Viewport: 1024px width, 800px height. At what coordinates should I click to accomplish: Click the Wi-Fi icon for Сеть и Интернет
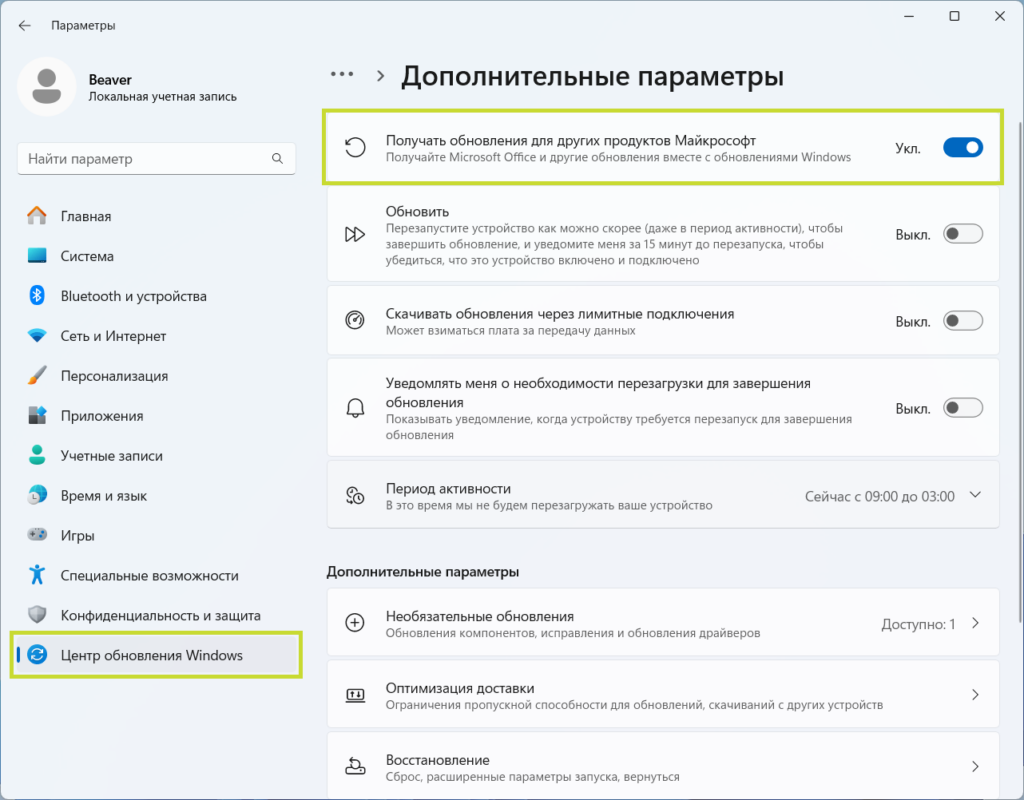tap(37, 336)
